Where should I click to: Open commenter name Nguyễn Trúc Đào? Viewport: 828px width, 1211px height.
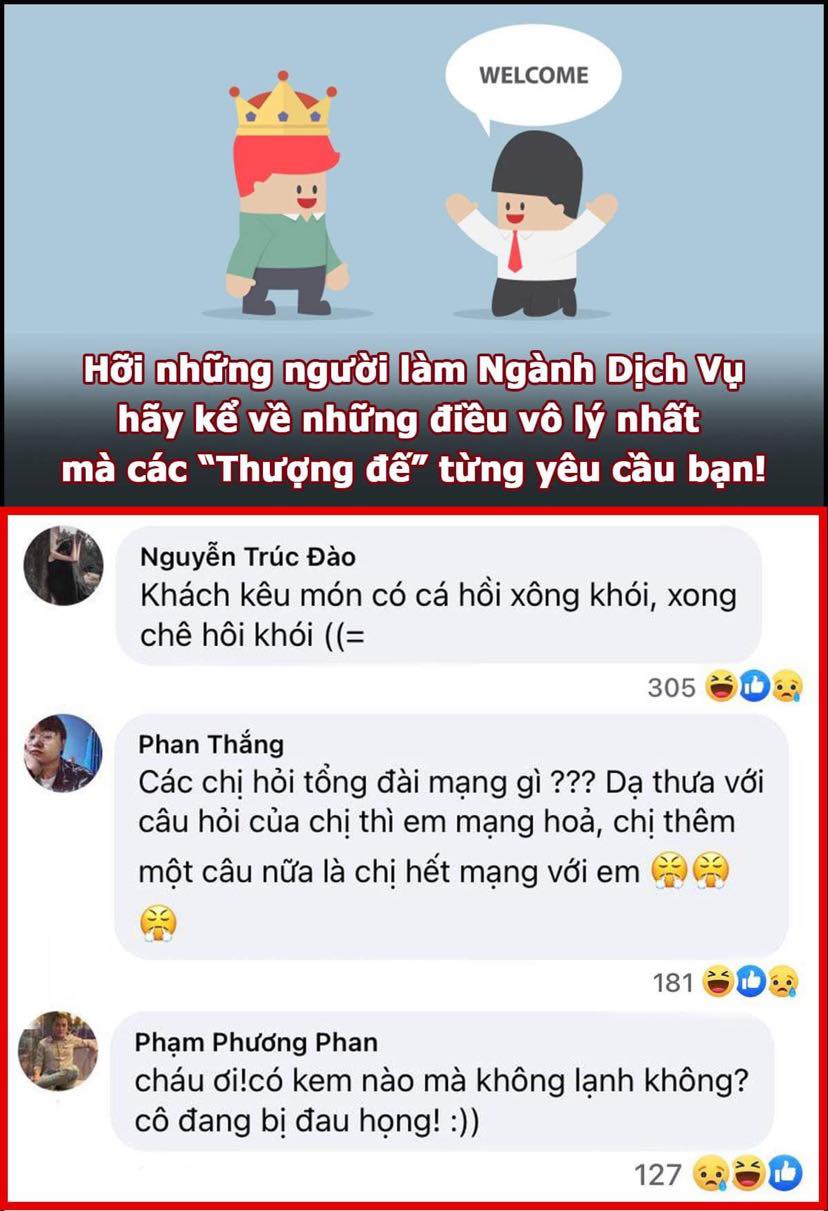[x=247, y=557]
